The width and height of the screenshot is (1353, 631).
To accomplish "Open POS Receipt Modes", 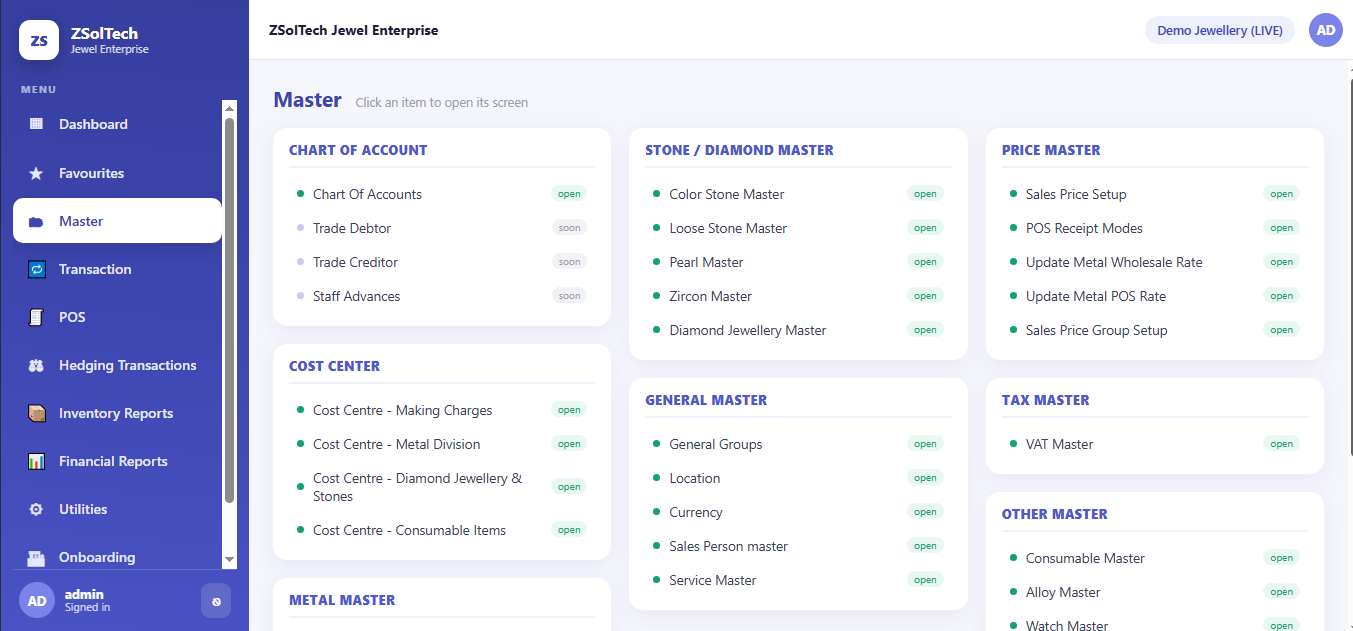I will point(1154,228).
